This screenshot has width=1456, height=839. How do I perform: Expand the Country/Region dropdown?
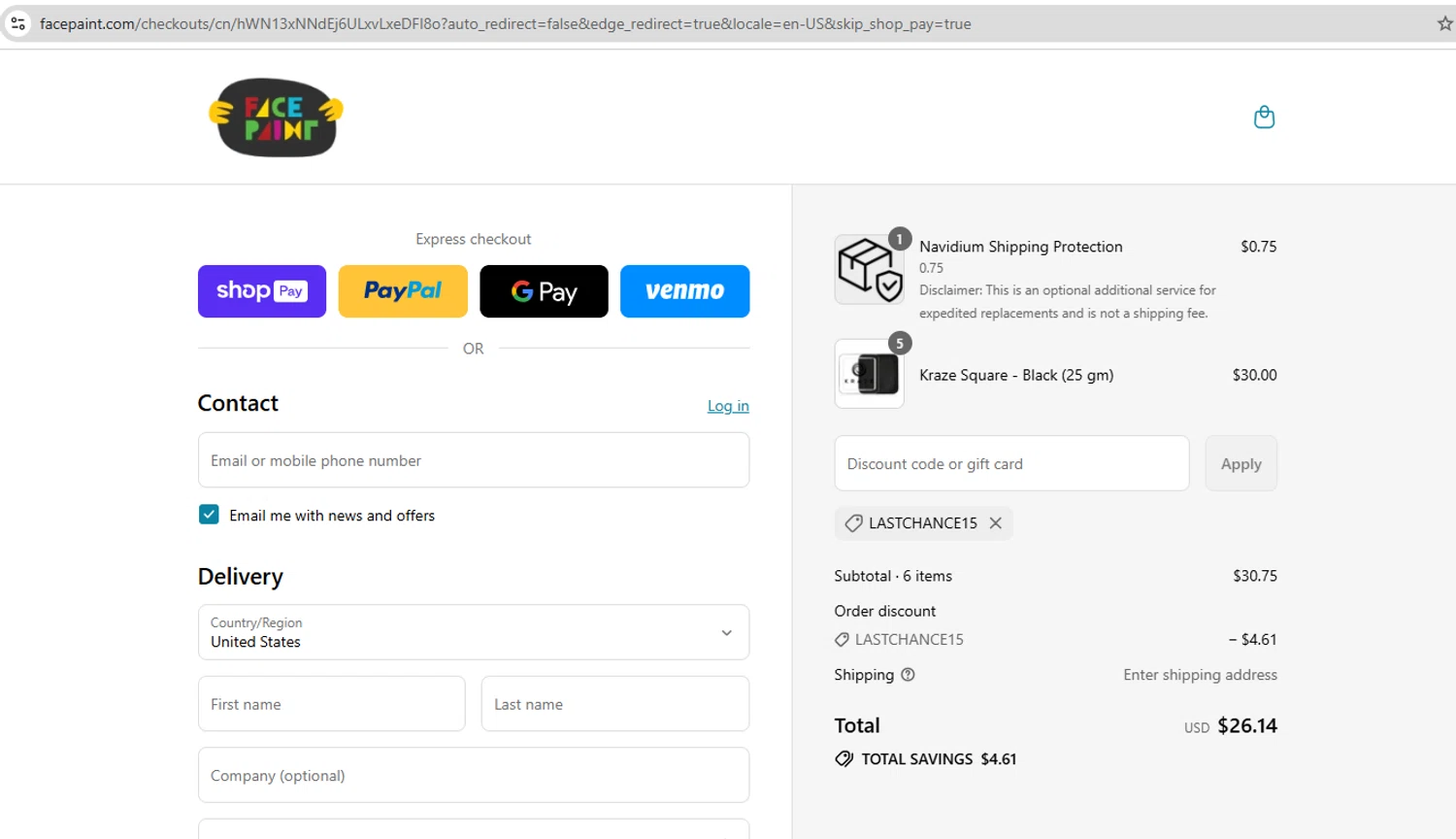click(x=474, y=632)
